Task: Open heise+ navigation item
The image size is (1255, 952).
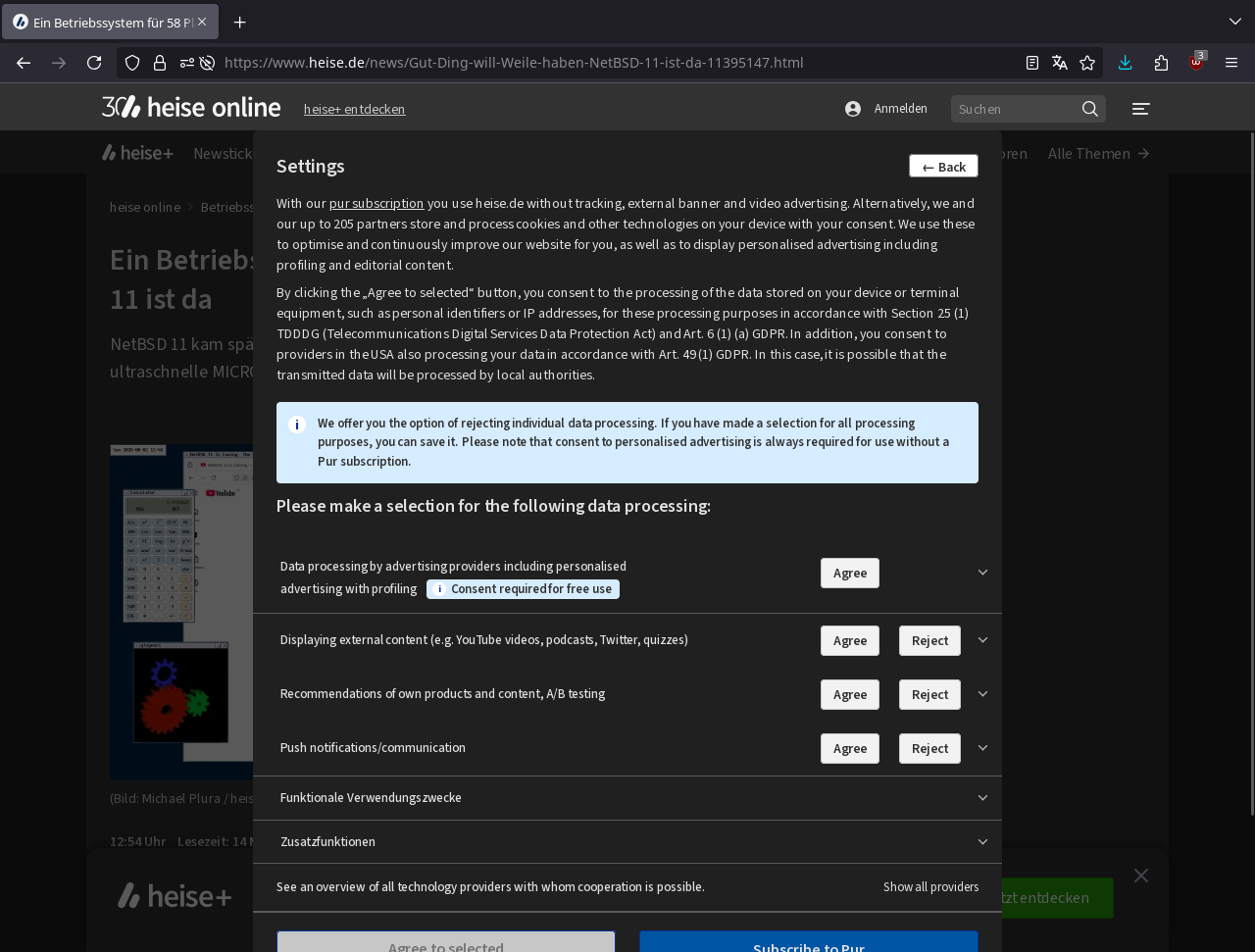Action: point(137,153)
